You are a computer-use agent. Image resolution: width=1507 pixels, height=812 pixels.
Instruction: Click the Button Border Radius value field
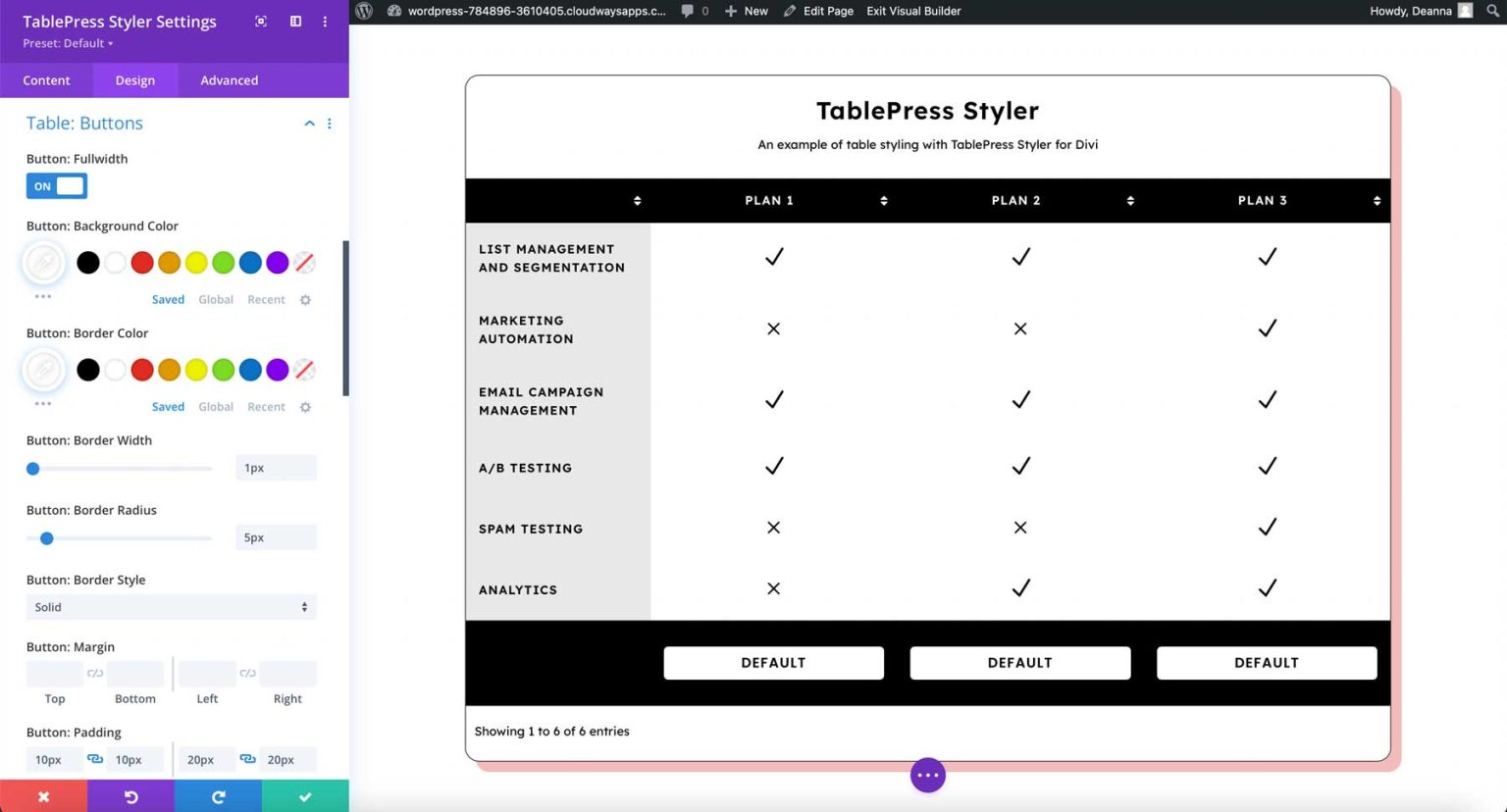tap(276, 537)
